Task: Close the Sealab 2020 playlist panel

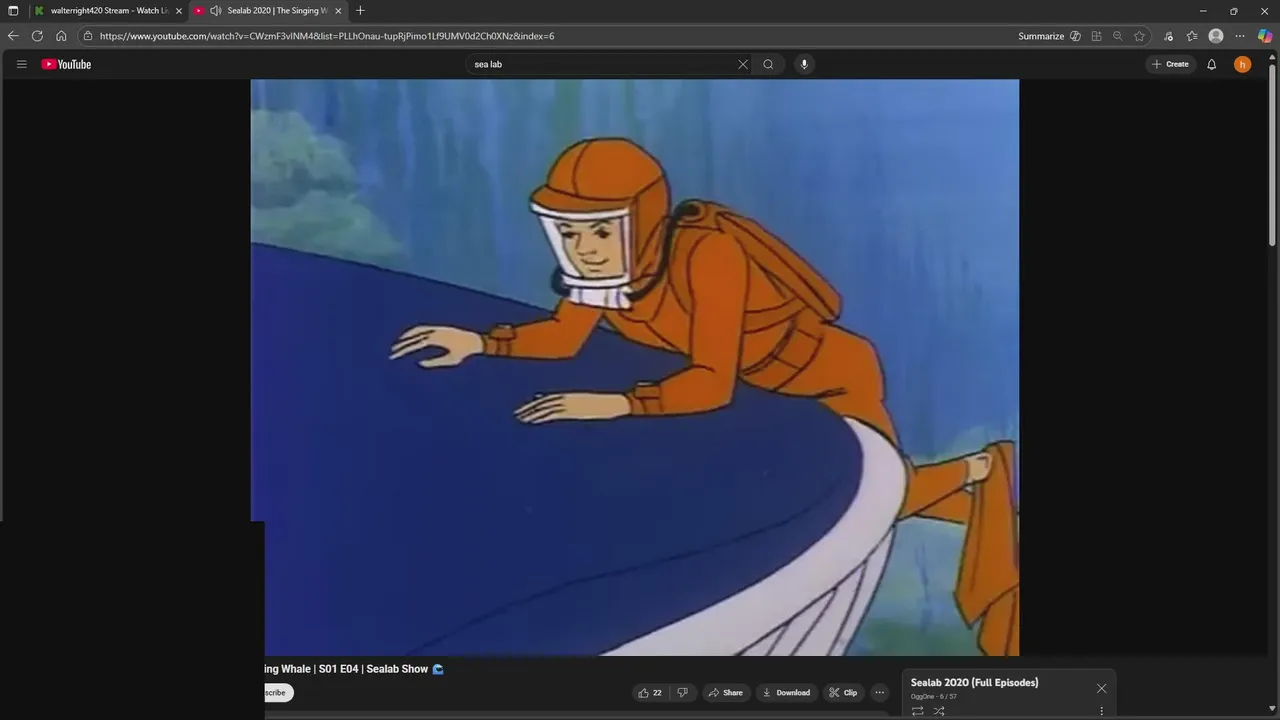Action: [1101, 688]
